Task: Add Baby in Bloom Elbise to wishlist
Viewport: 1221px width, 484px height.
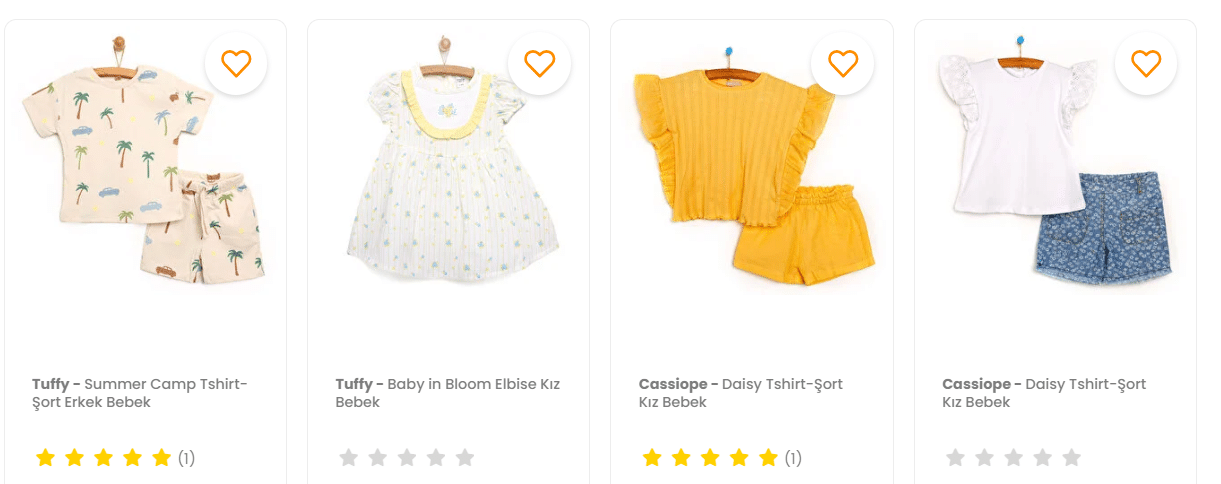Action: tap(540, 64)
